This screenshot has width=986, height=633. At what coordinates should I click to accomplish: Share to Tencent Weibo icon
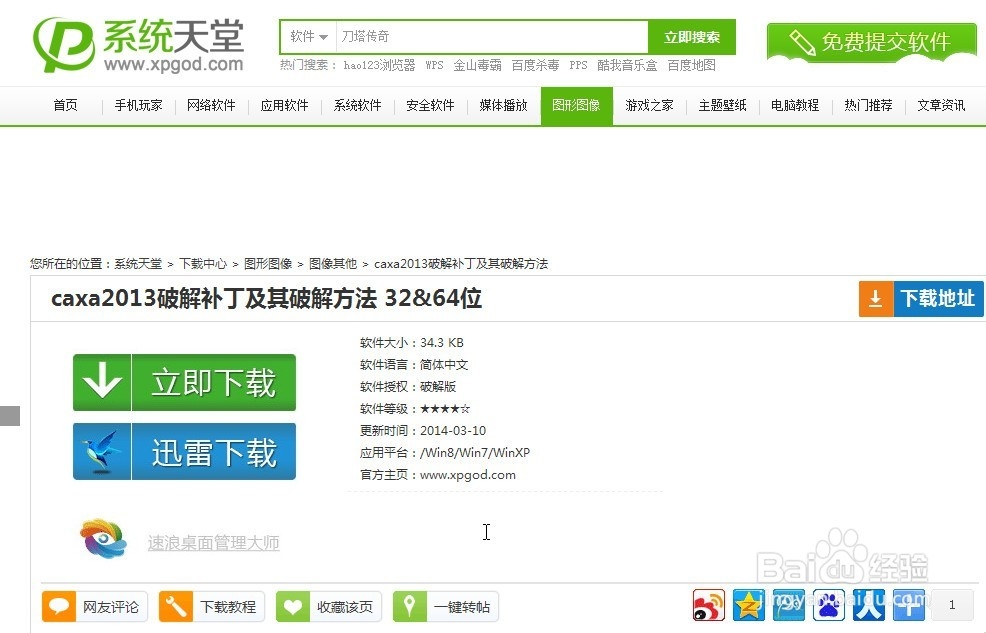point(789,605)
